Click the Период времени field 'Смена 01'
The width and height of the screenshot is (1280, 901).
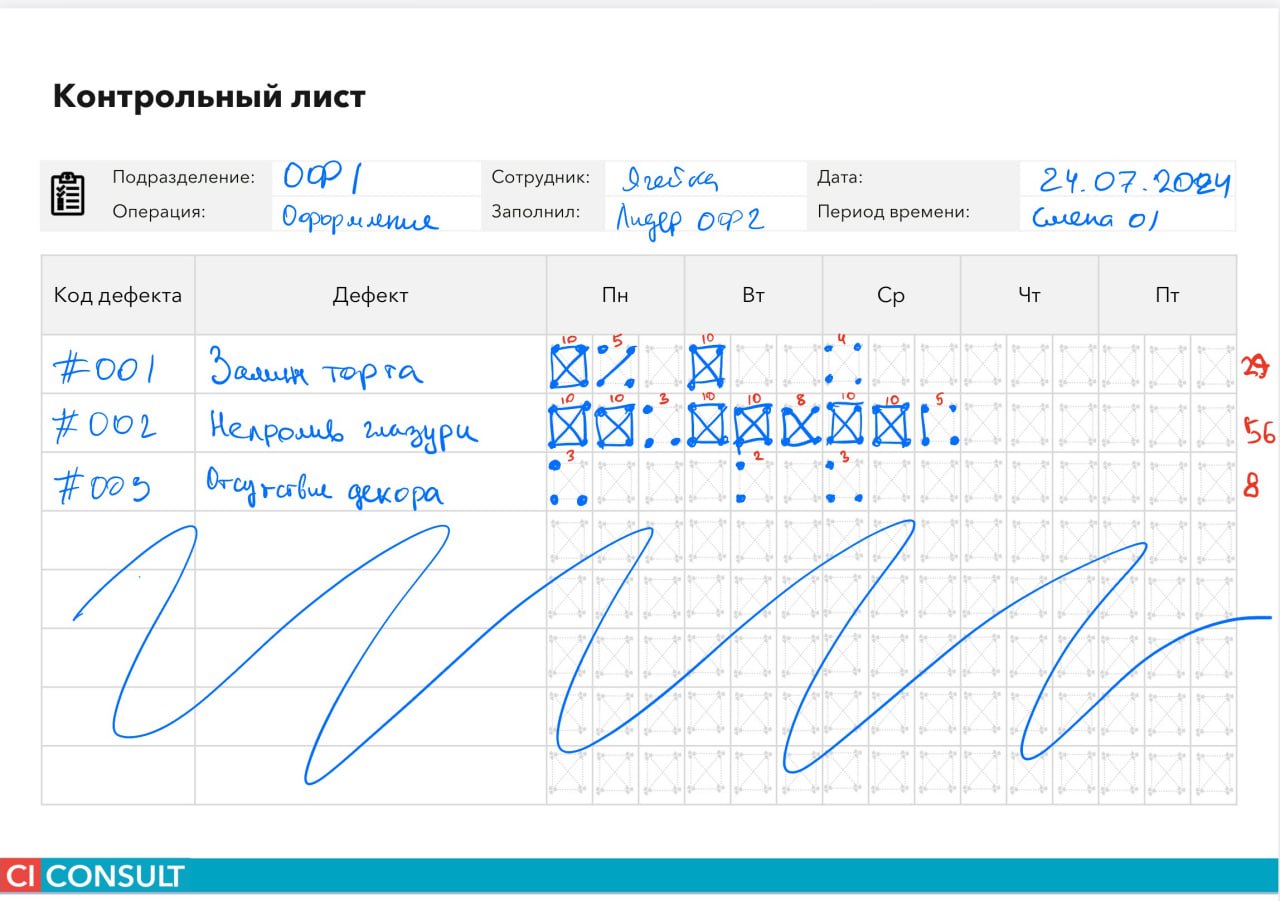(x=1128, y=214)
